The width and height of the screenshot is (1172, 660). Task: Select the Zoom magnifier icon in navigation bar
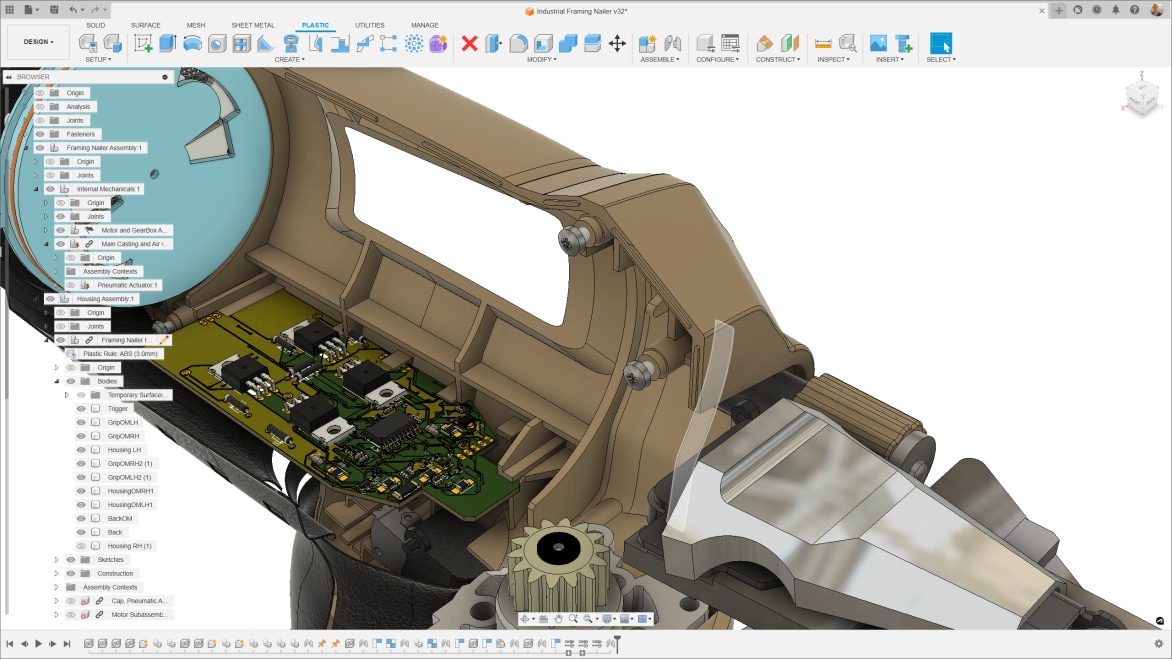[573, 619]
